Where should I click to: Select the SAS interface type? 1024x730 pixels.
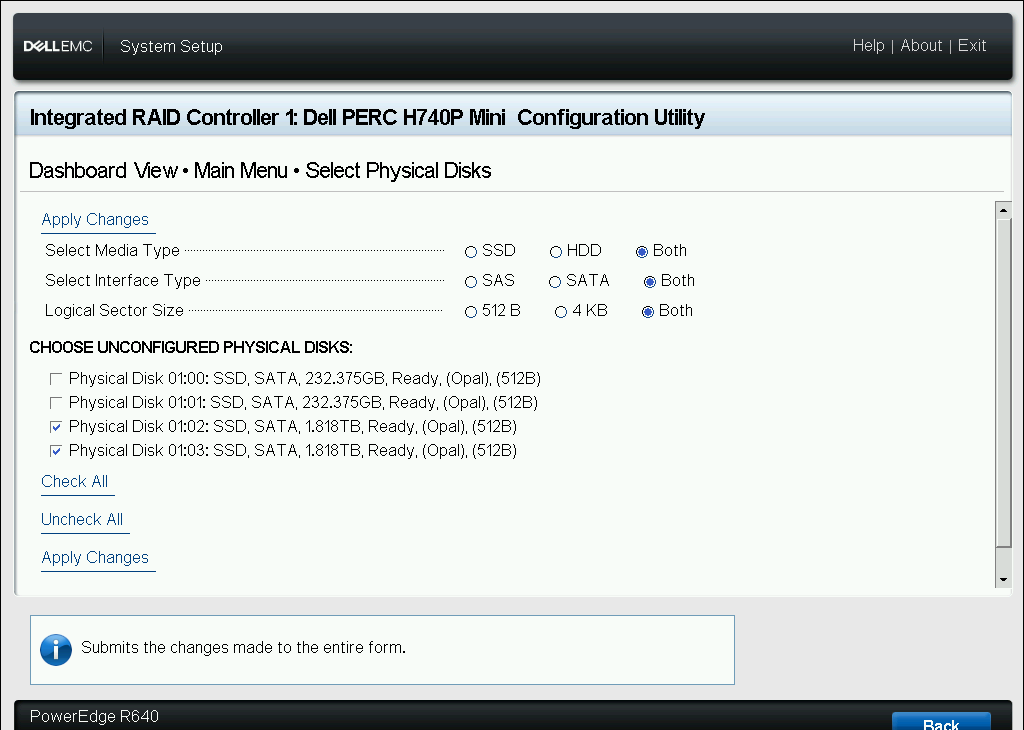(x=470, y=281)
